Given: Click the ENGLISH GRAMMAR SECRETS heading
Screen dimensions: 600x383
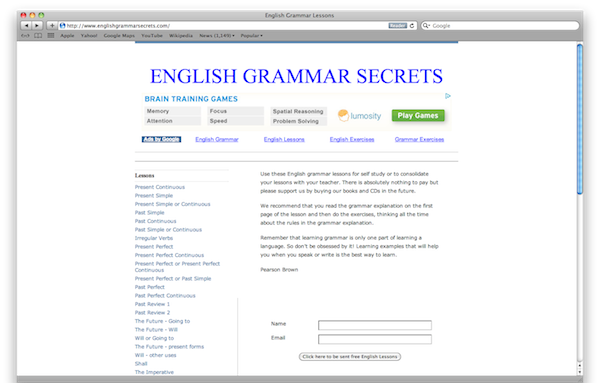Looking at the screenshot, I should click(x=297, y=76).
